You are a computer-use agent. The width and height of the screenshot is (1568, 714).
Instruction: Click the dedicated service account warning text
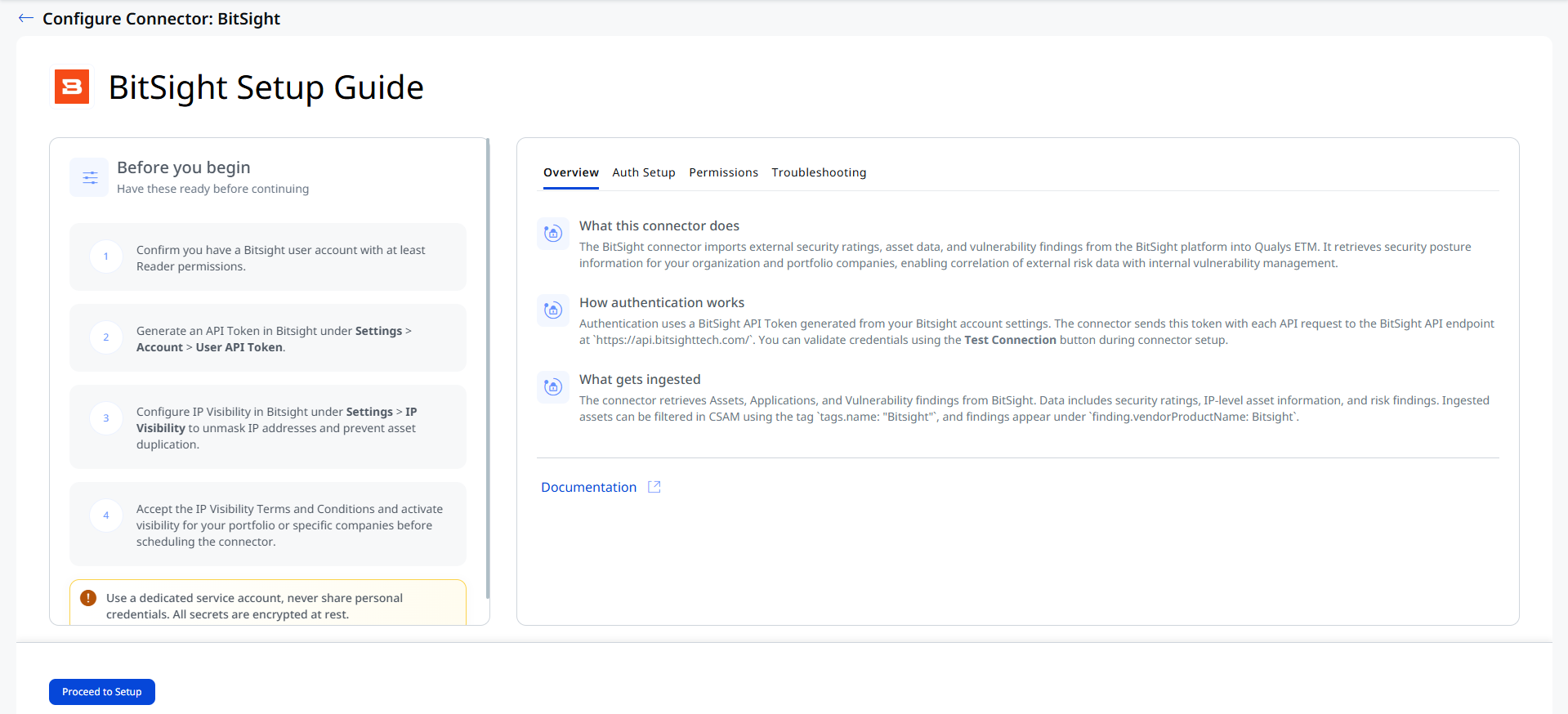coord(254,606)
